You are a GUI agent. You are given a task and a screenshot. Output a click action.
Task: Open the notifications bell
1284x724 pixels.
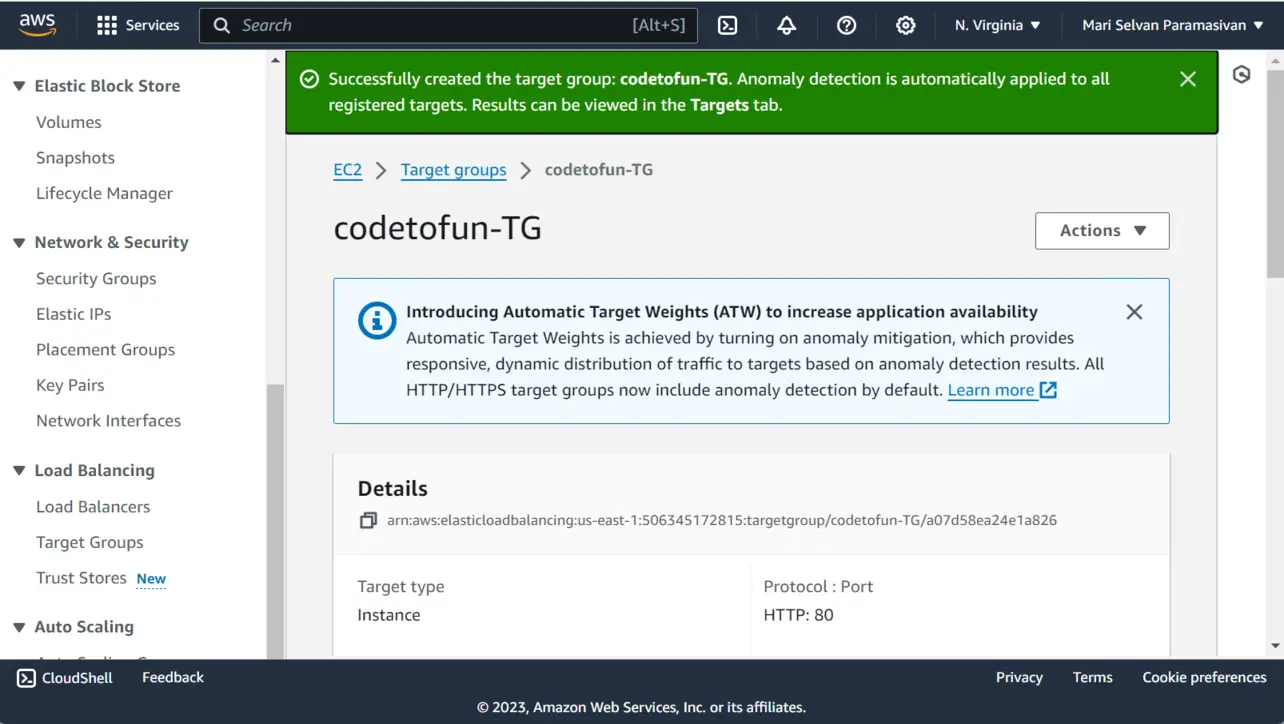point(787,25)
